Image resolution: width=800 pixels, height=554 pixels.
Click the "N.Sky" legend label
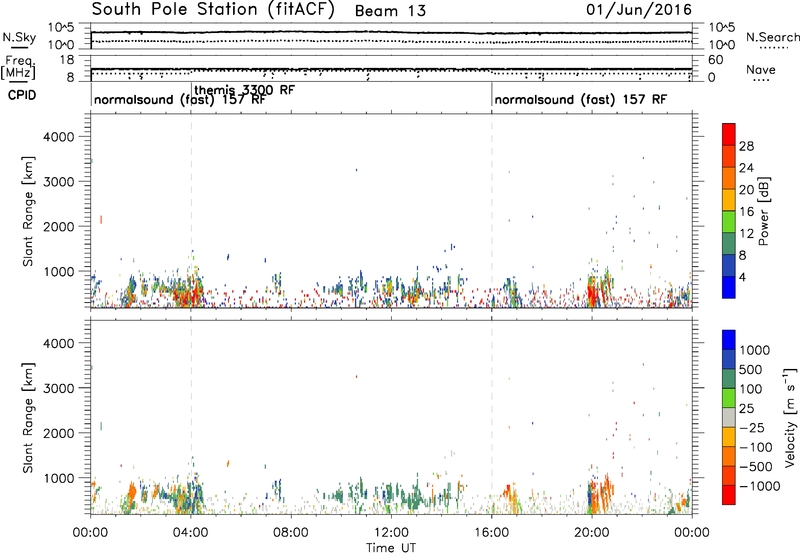19,37
